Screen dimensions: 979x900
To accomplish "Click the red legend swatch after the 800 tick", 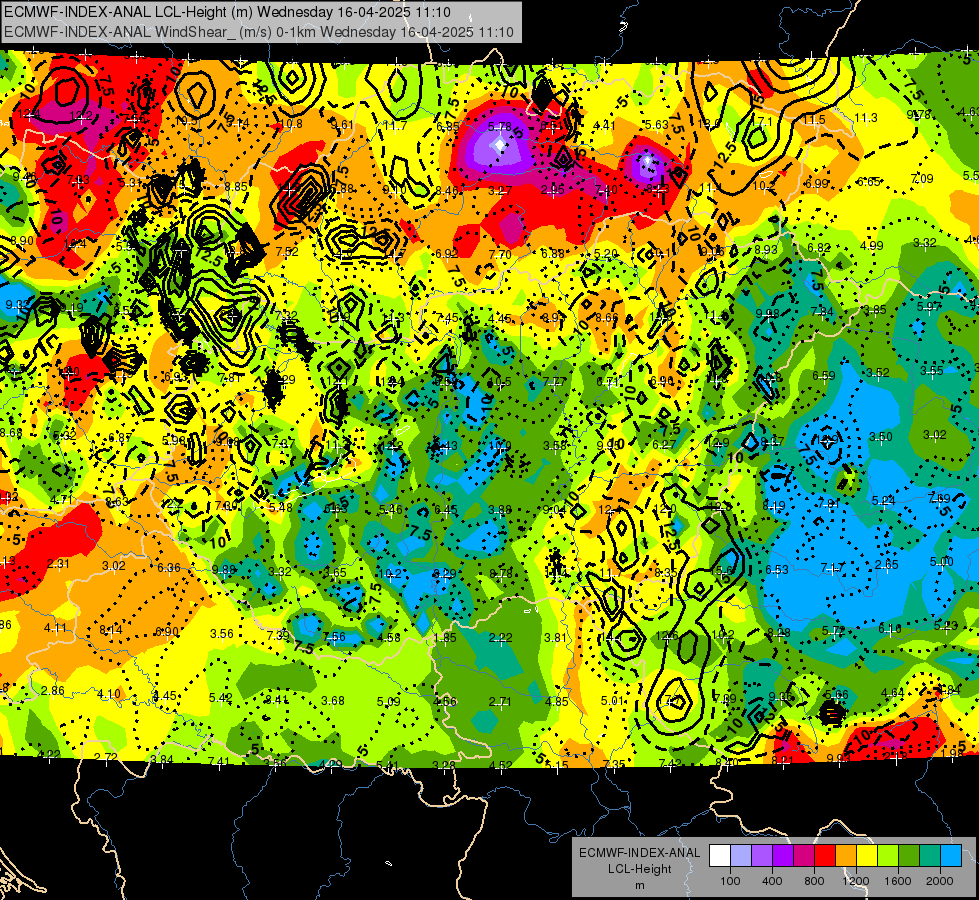I will 825,856.
